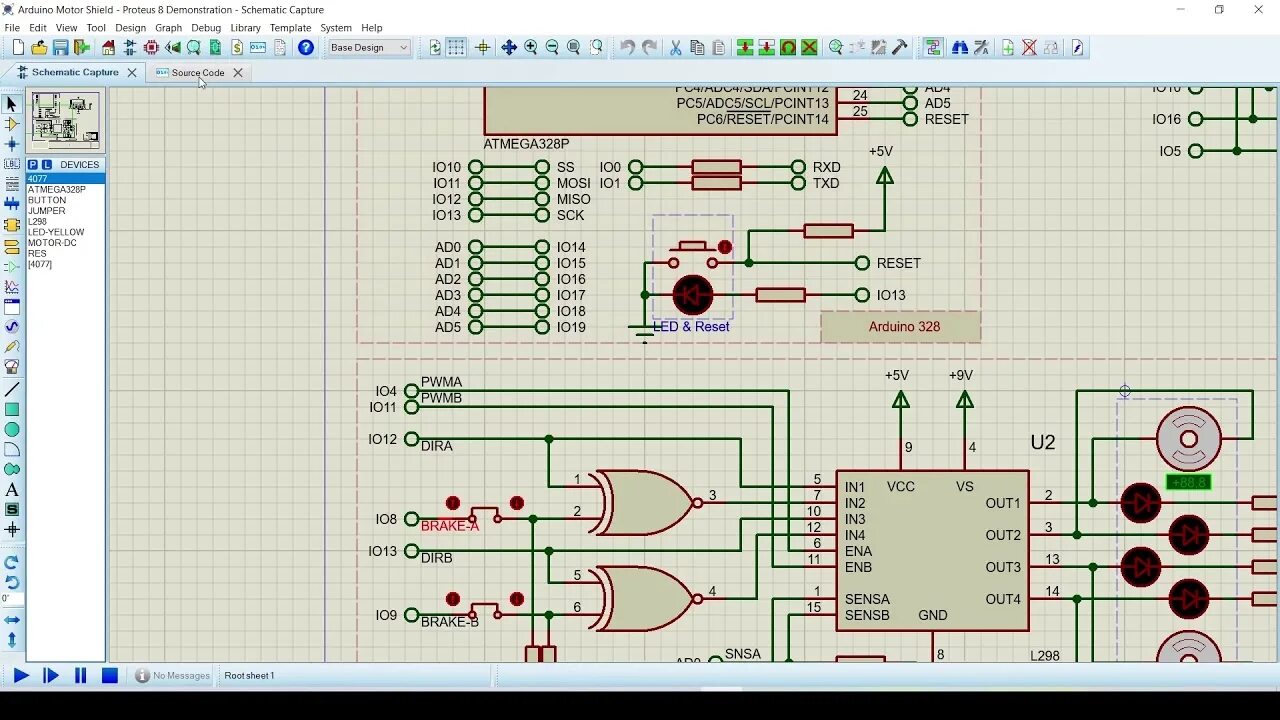
Task: Switch to the Schematic Capture tab
Action: click(75, 73)
